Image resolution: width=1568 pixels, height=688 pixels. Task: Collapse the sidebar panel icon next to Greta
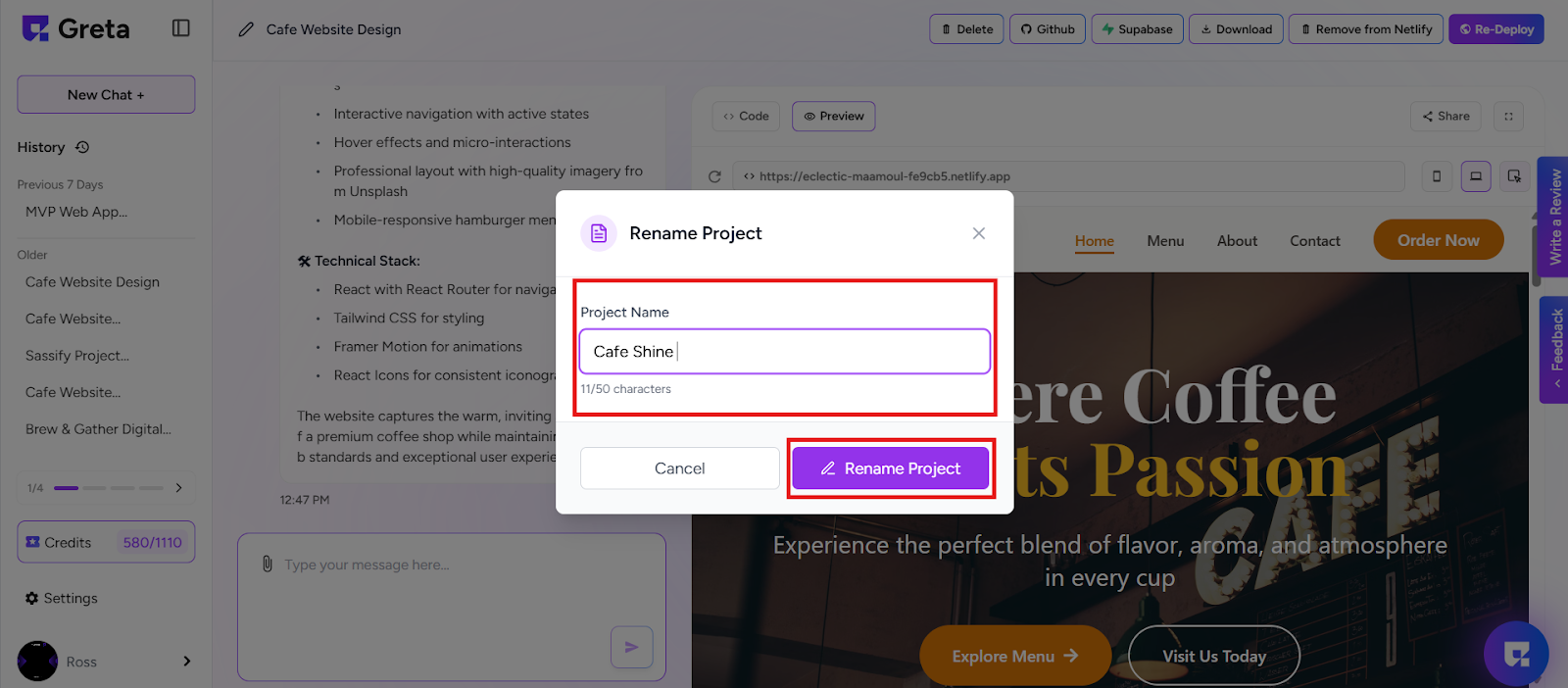click(x=181, y=28)
